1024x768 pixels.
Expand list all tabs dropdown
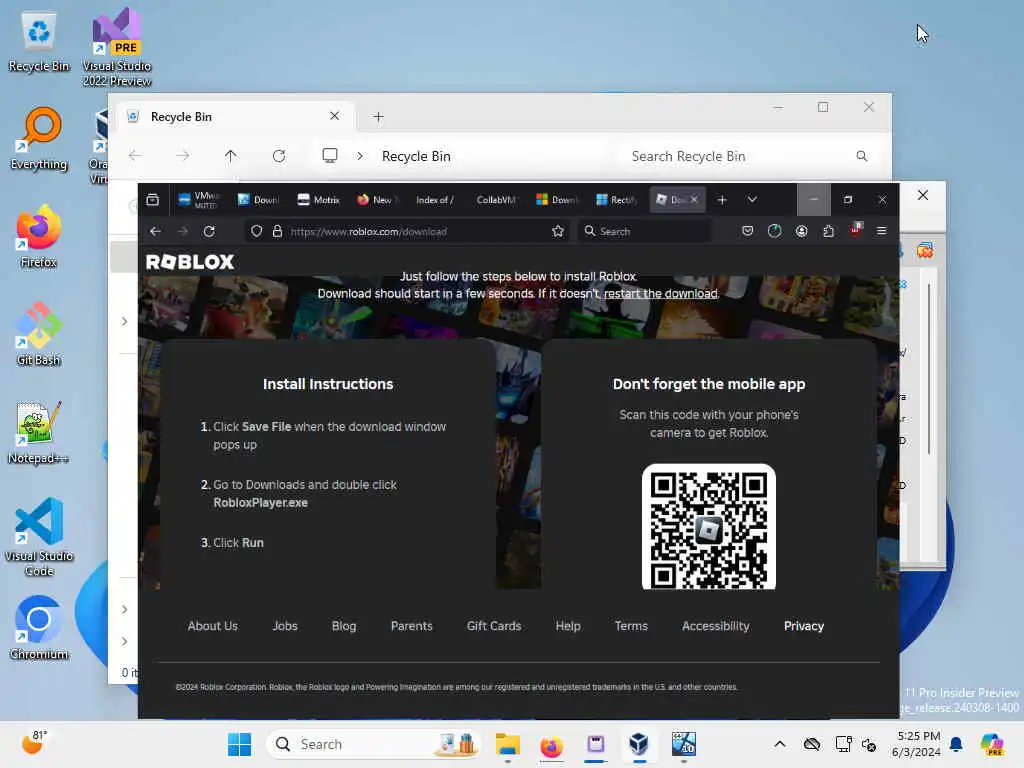(752, 200)
